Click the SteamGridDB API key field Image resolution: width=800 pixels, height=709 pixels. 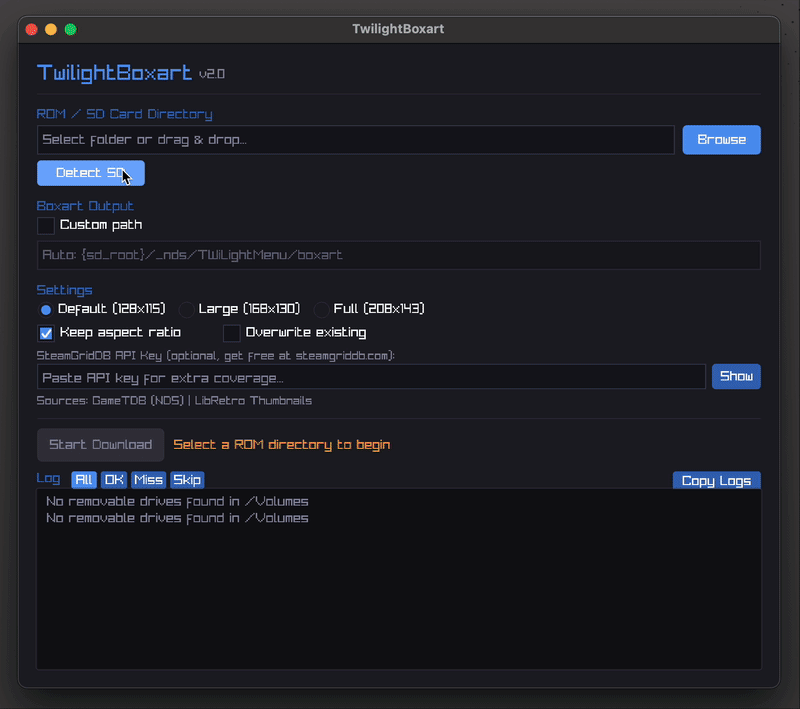point(371,377)
